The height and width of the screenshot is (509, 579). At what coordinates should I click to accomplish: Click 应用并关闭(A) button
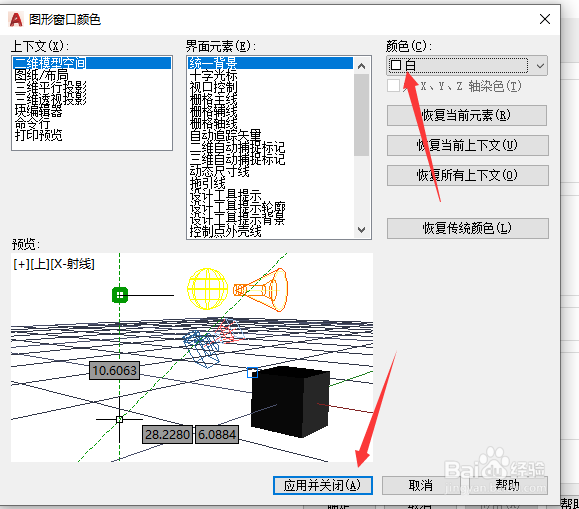(323, 485)
